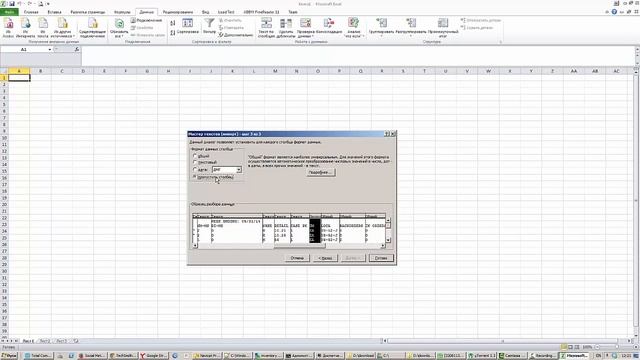The height and width of the screenshot is (360, 640).
Task: Switch to the Page Layout ribbon tab
Action: point(88,12)
